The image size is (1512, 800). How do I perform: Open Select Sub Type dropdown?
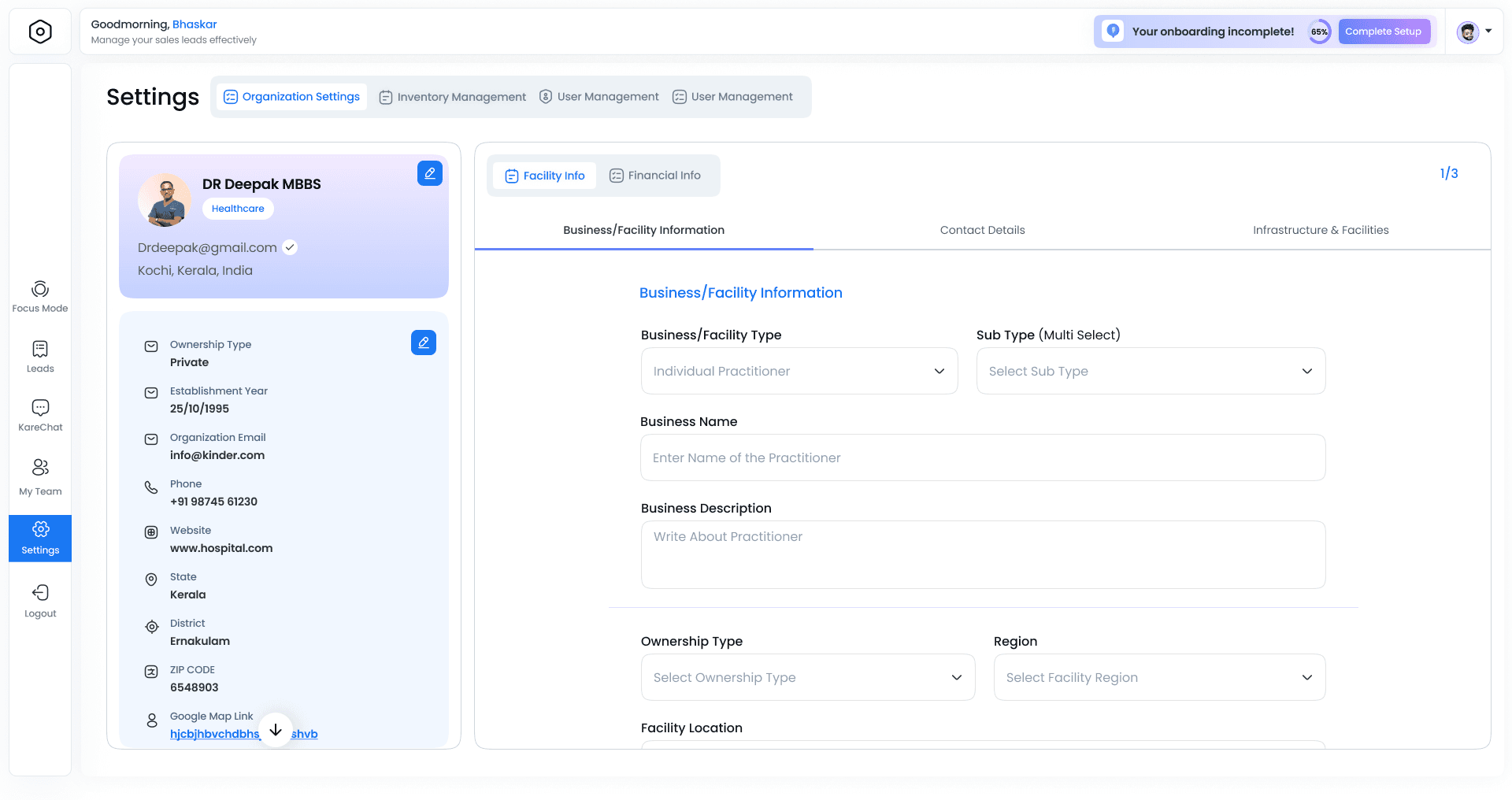(1151, 371)
